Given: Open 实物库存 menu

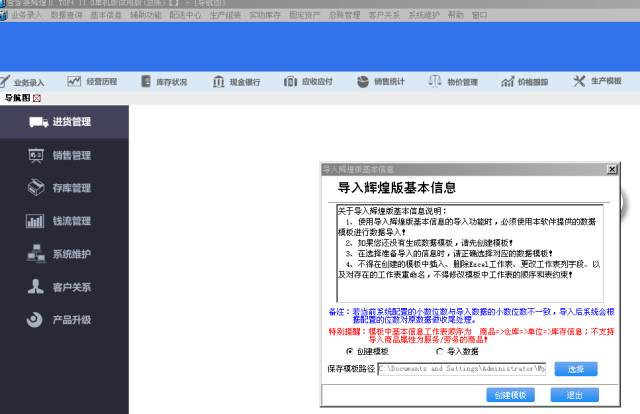Looking at the screenshot, I should click(265, 15).
